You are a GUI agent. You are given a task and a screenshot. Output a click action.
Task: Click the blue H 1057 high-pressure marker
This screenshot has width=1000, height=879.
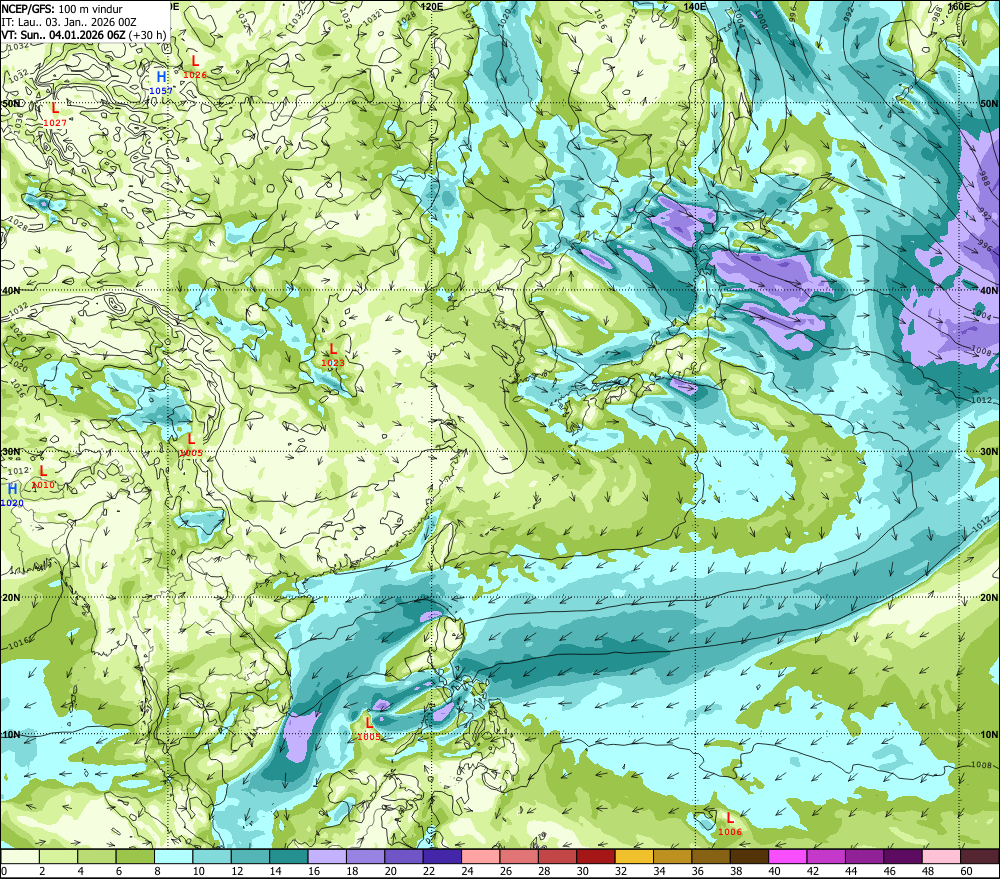161,83
